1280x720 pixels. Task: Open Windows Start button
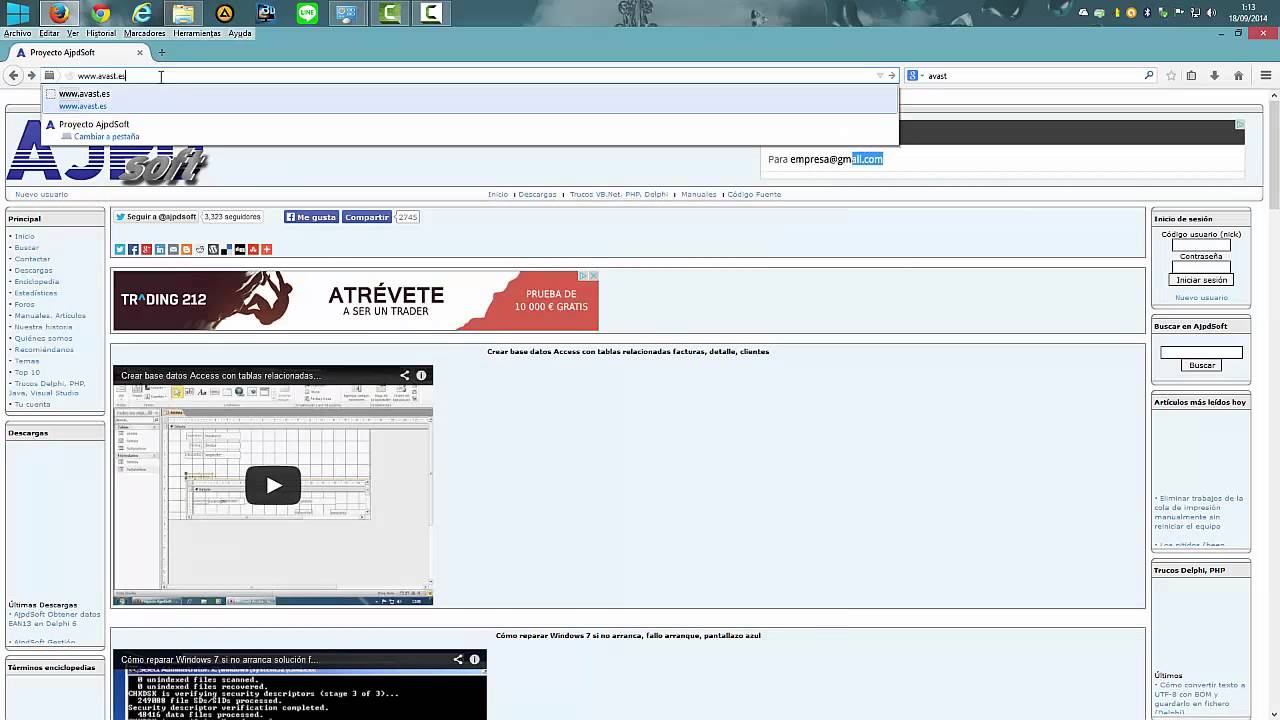(18, 13)
